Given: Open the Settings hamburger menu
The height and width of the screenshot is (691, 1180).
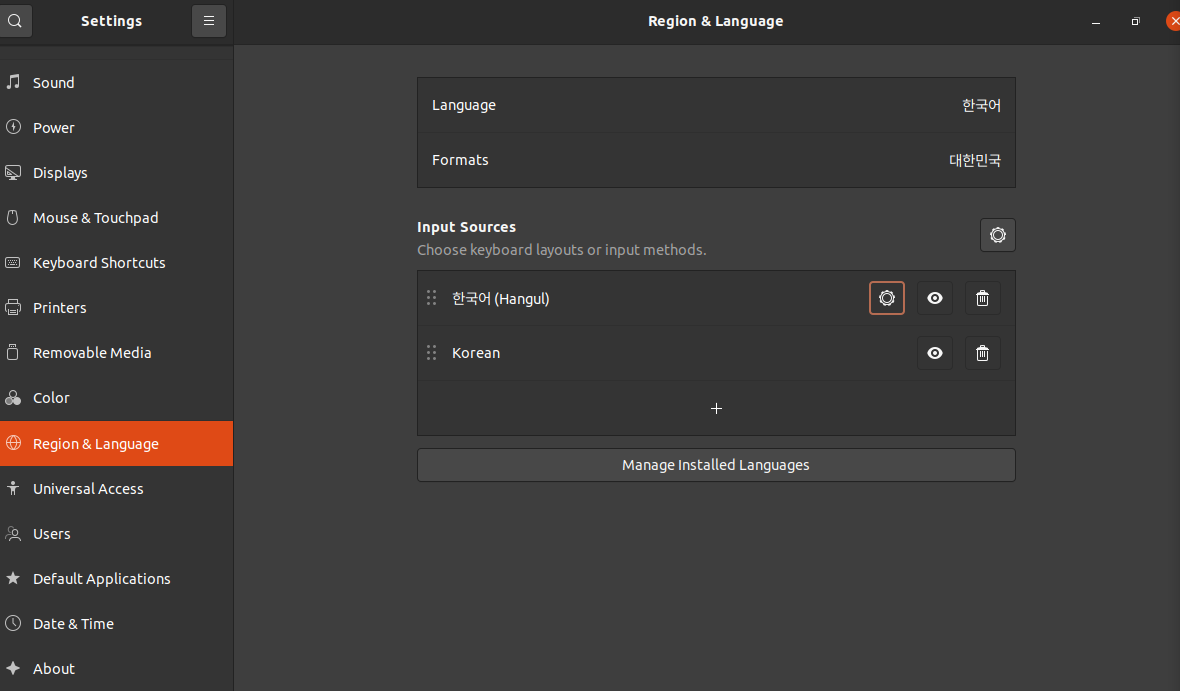Looking at the screenshot, I should pos(208,21).
